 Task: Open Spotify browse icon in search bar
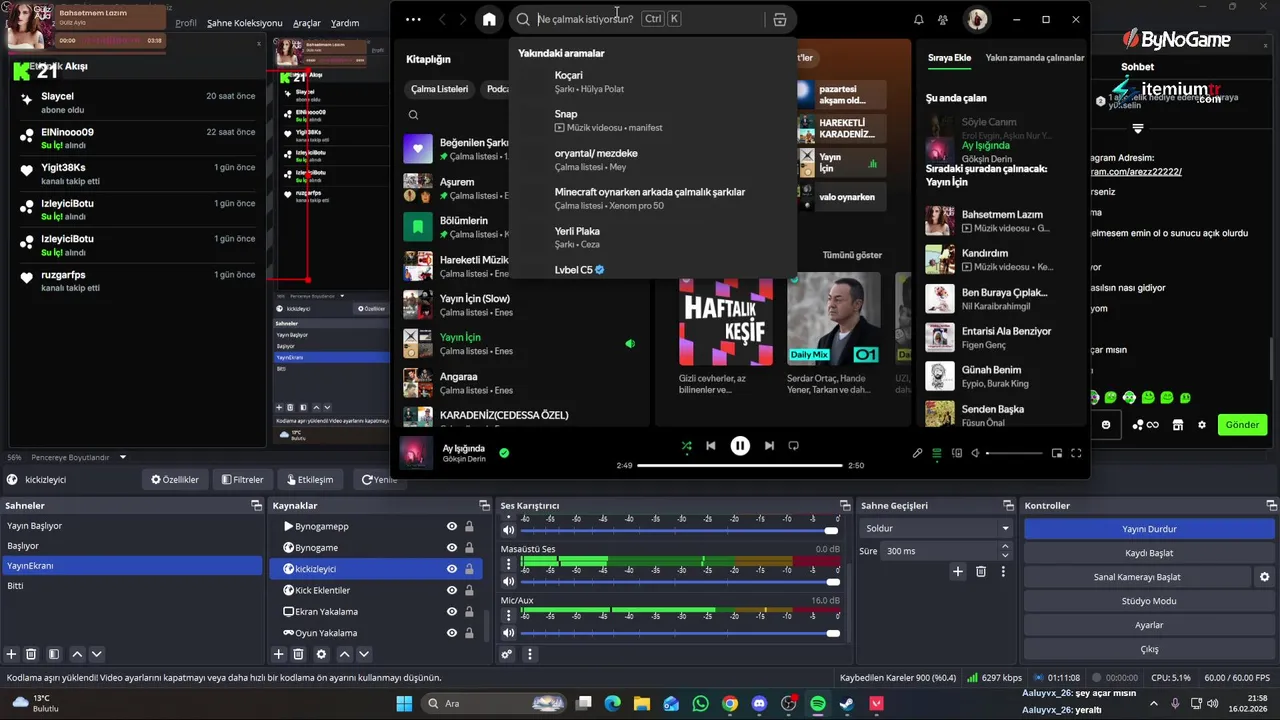pos(780,19)
